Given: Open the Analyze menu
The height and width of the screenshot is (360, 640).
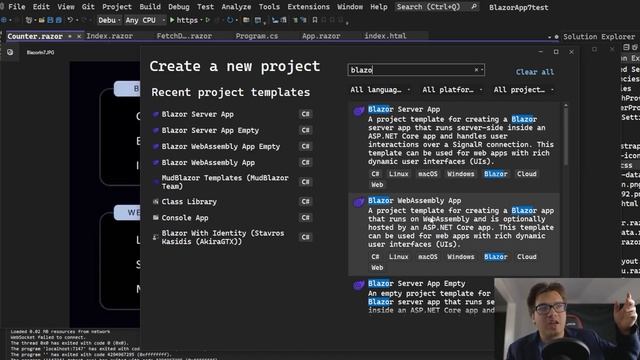Looking at the screenshot, I should click(x=236, y=7).
